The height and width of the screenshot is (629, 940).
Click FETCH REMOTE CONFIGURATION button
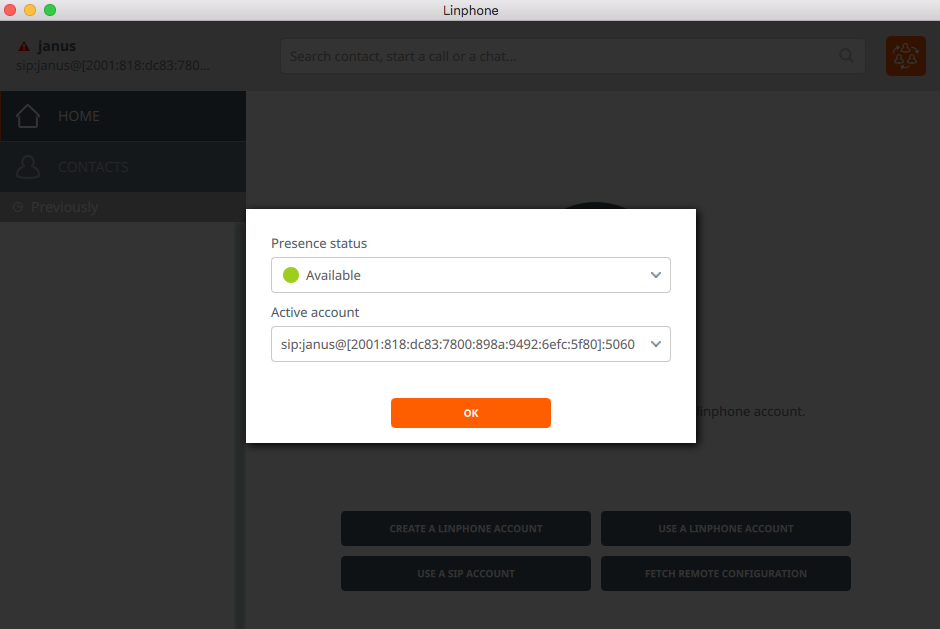725,573
